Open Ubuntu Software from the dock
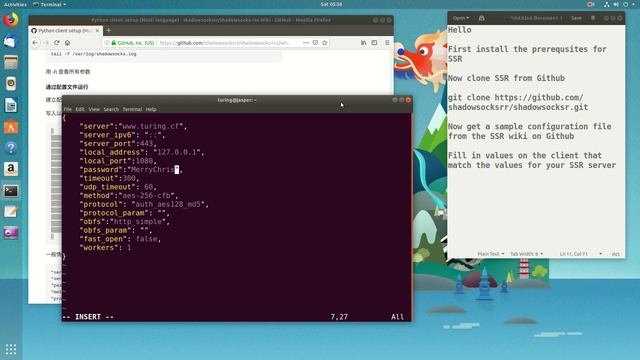The height and width of the screenshot is (360, 640). [x=11, y=127]
